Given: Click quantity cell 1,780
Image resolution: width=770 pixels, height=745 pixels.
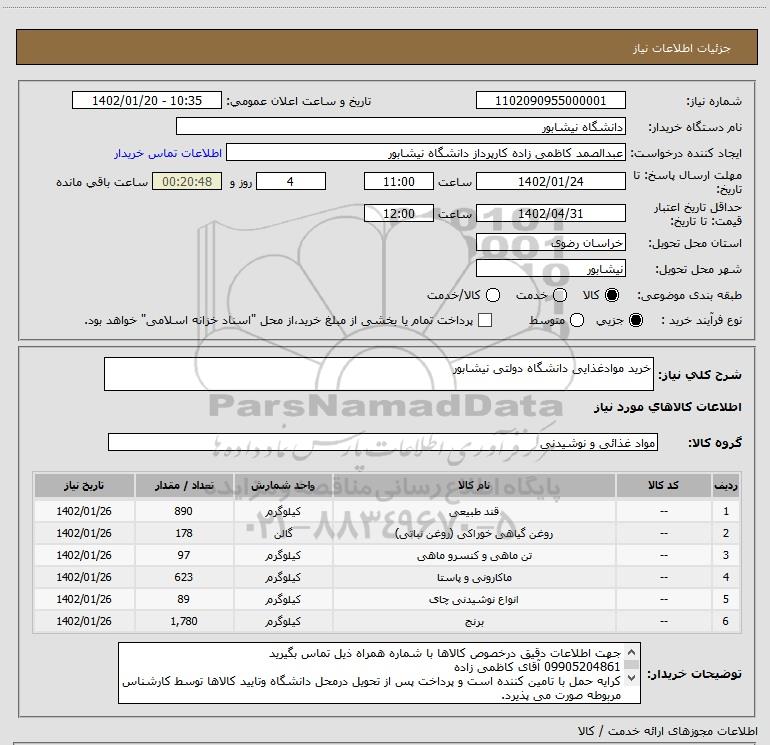Looking at the screenshot, I should 184,621.
